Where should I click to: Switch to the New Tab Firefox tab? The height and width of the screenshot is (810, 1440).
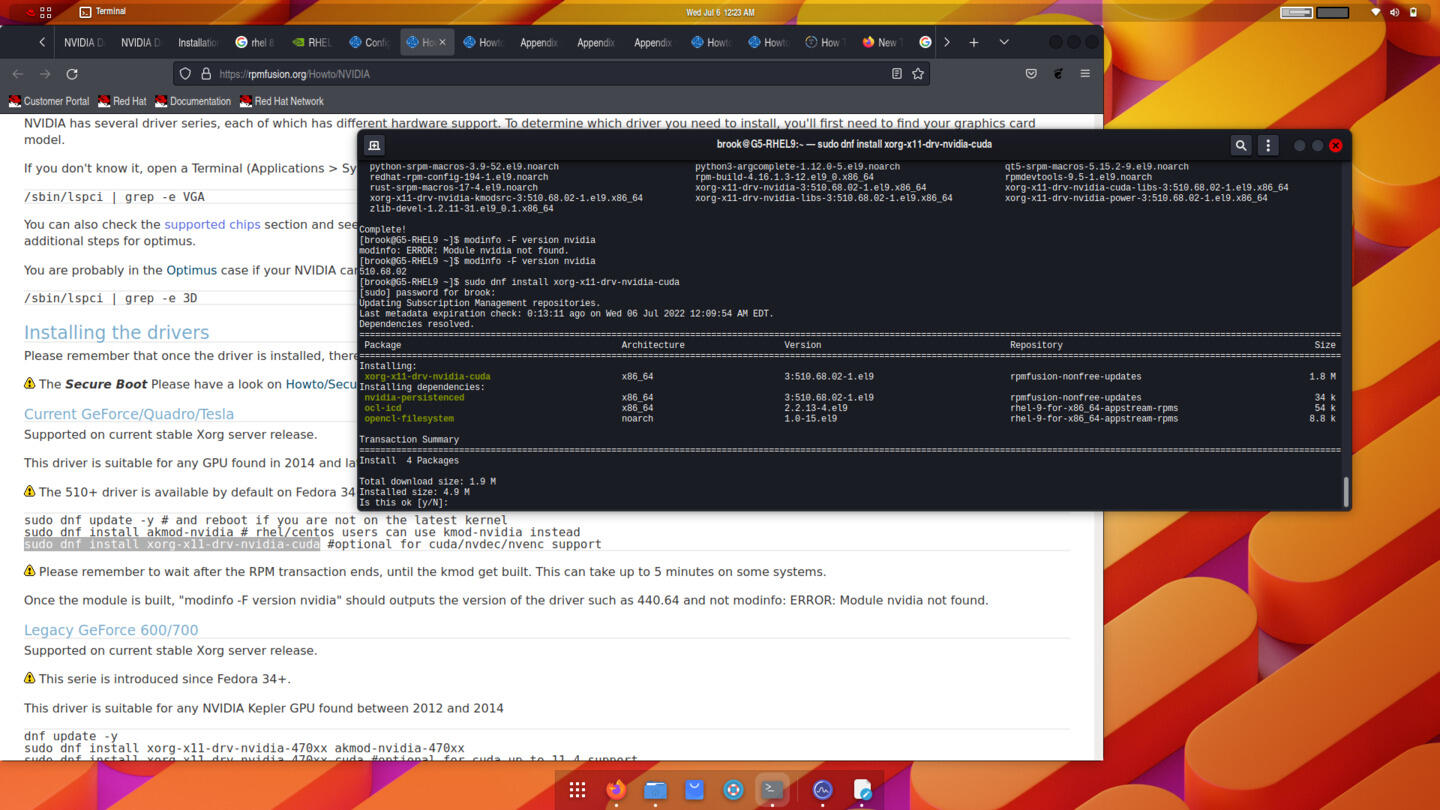pyautogui.click(x=881, y=42)
